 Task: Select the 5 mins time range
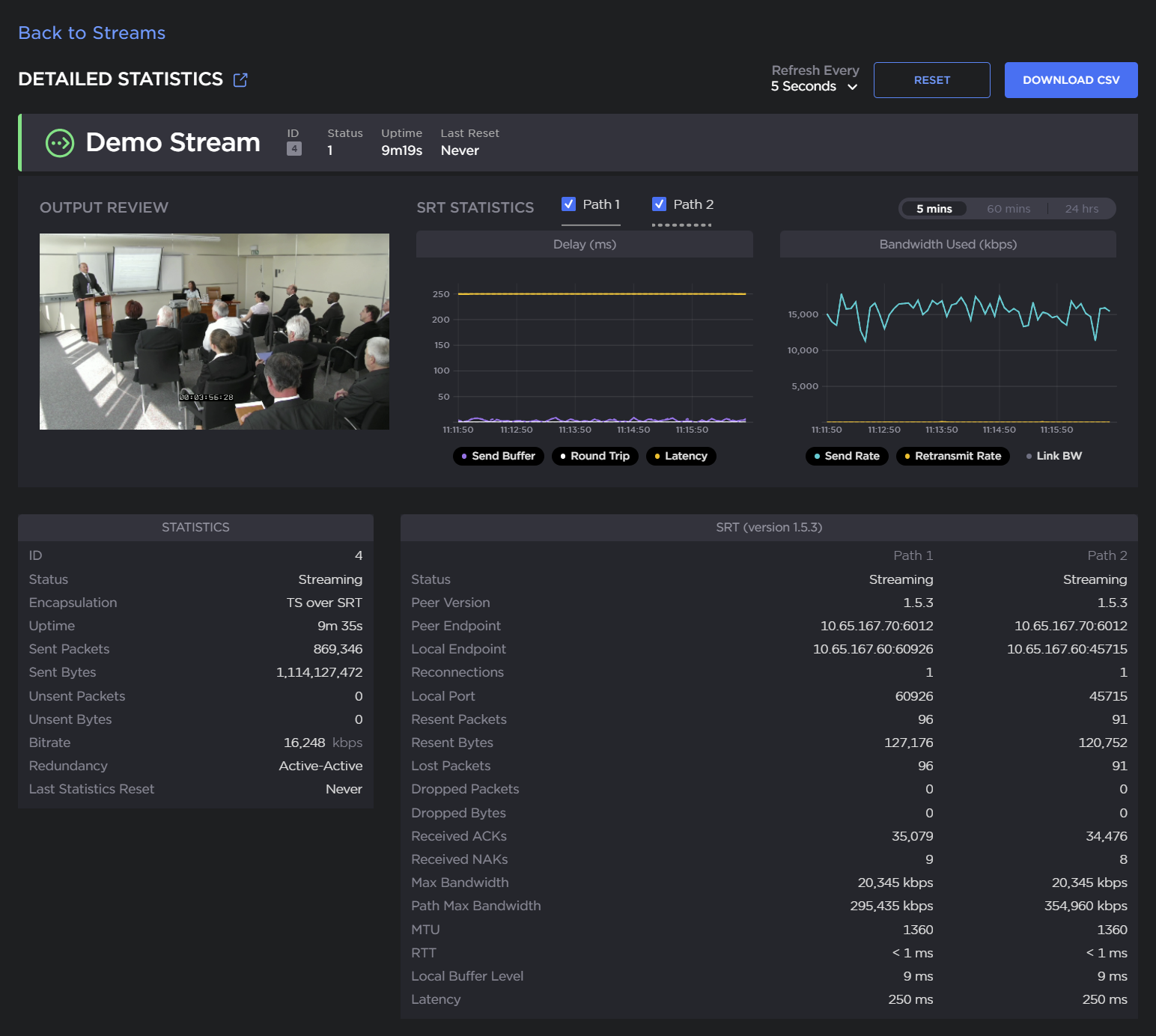pos(934,209)
